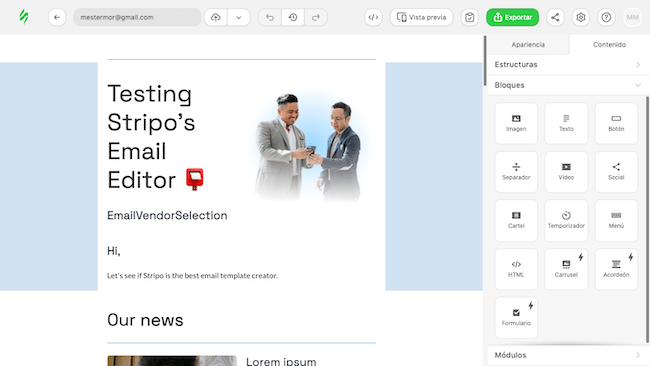Image resolution: width=650 pixels, height=366 pixels.
Task: Open the help question mark icon
Action: click(x=606, y=17)
